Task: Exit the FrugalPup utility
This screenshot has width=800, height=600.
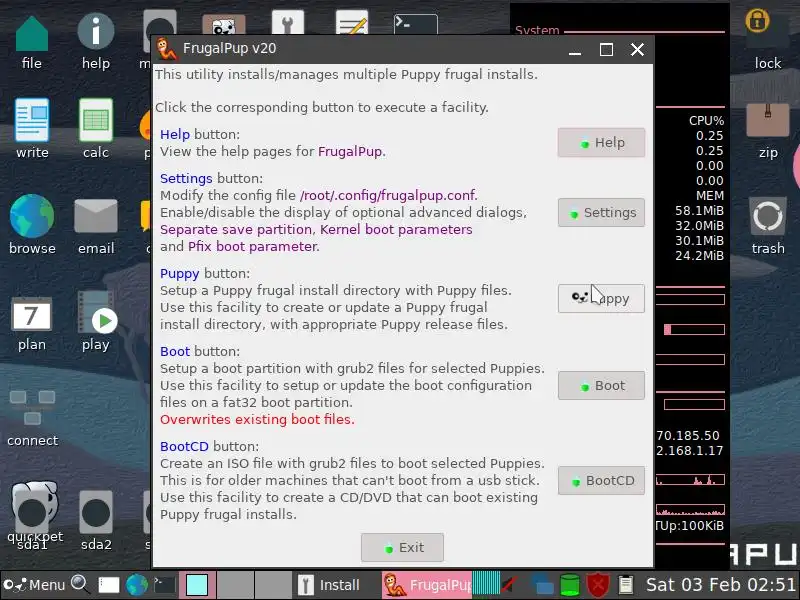Action: pyautogui.click(x=402, y=547)
